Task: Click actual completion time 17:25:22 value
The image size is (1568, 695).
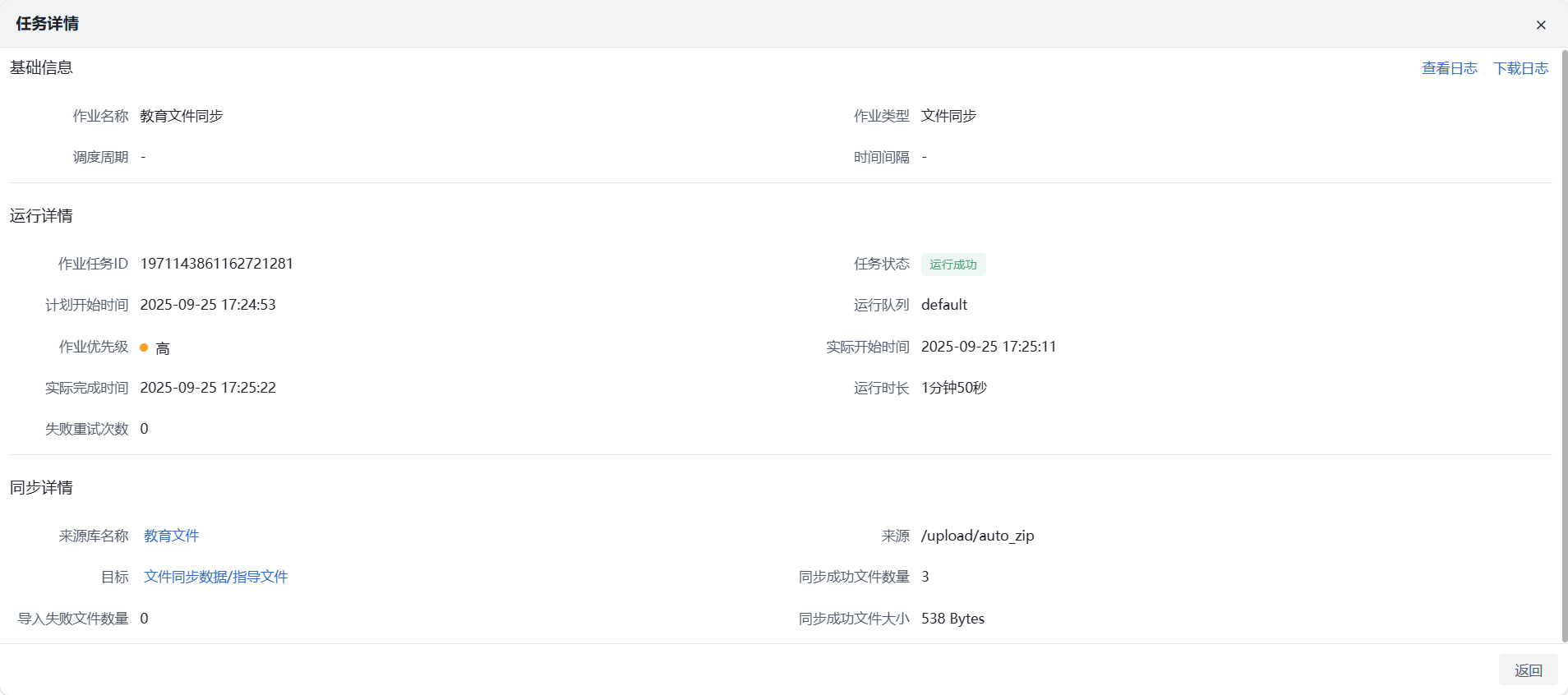Action: point(208,388)
